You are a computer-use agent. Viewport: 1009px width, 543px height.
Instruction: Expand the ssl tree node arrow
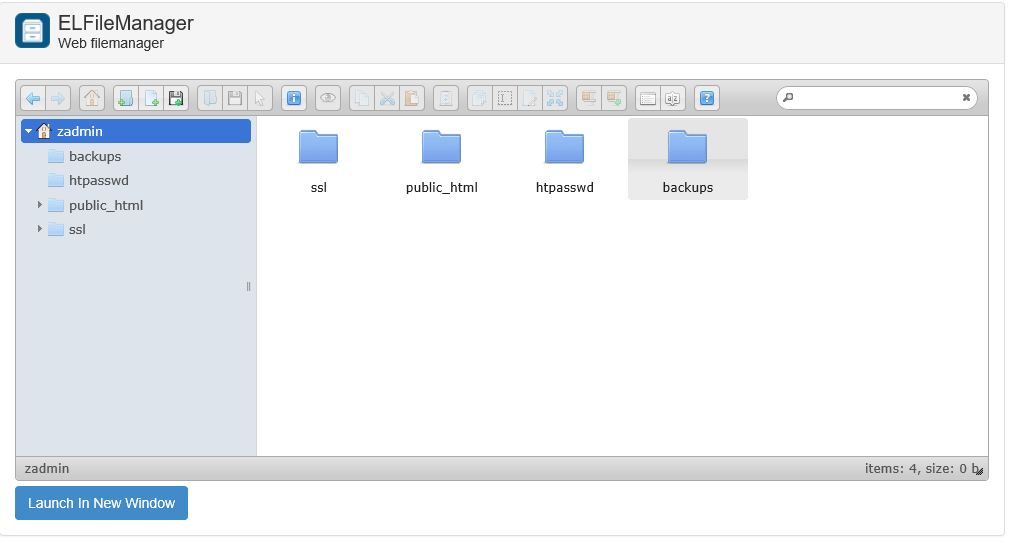point(40,229)
